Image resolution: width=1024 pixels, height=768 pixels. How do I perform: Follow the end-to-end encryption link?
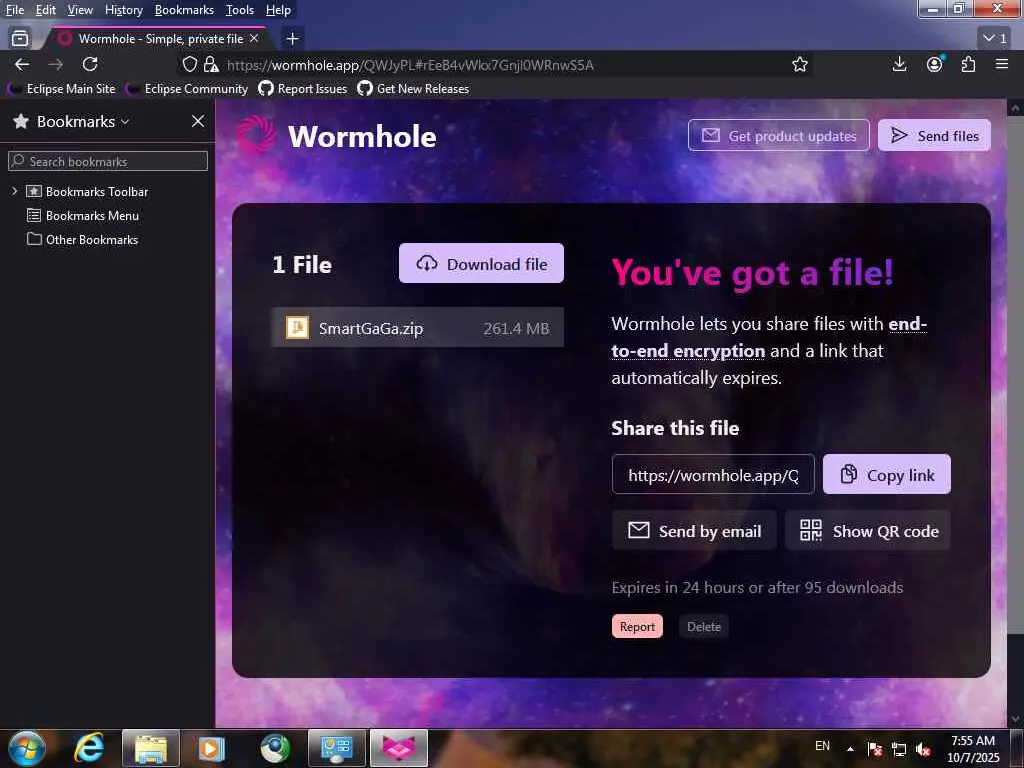(x=769, y=338)
